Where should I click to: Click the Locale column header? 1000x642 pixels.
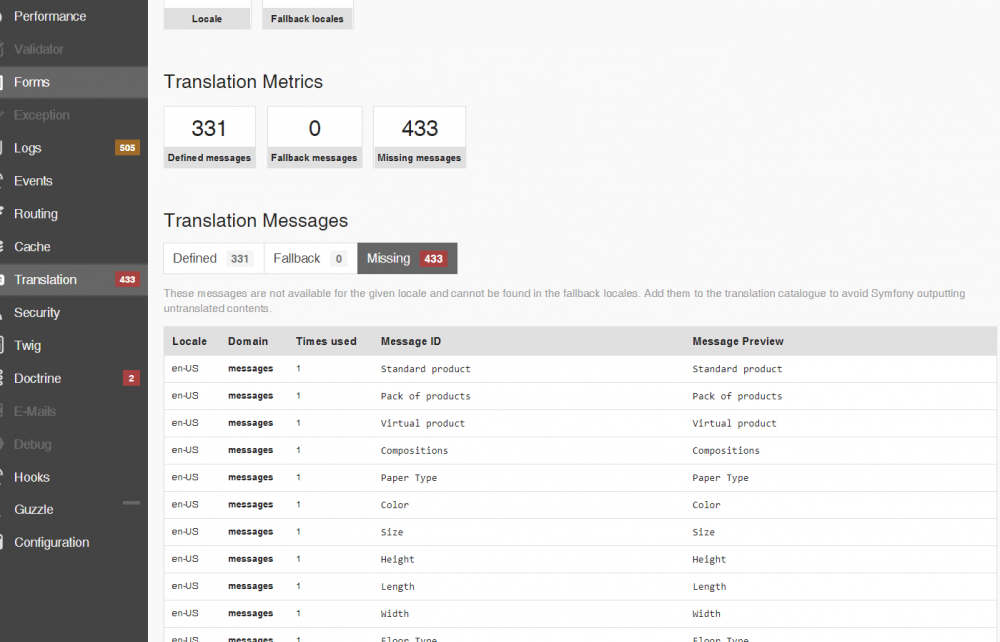pyautogui.click(x=189, y=342)
